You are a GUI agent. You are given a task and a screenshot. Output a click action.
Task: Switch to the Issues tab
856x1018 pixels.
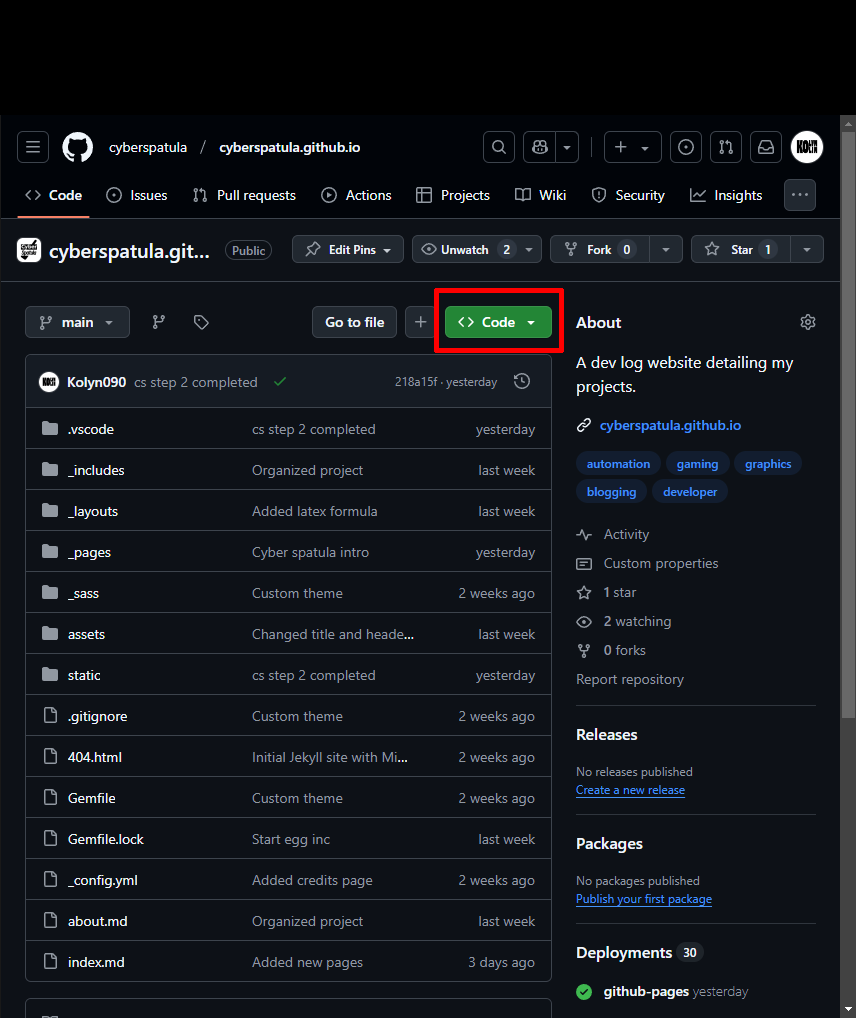pyautogui.click(x=137, y=195)
